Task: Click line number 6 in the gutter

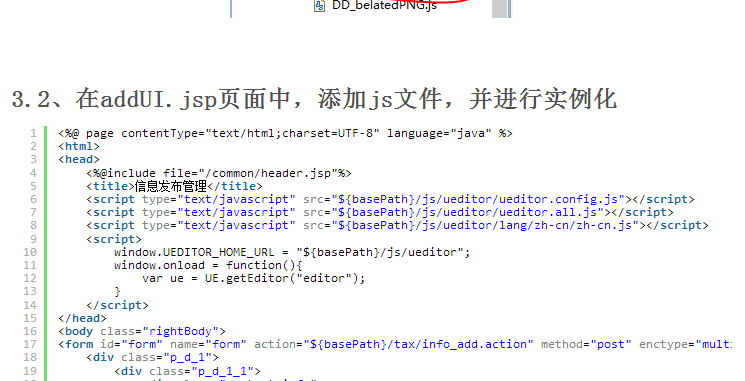Action: point(33,199)
